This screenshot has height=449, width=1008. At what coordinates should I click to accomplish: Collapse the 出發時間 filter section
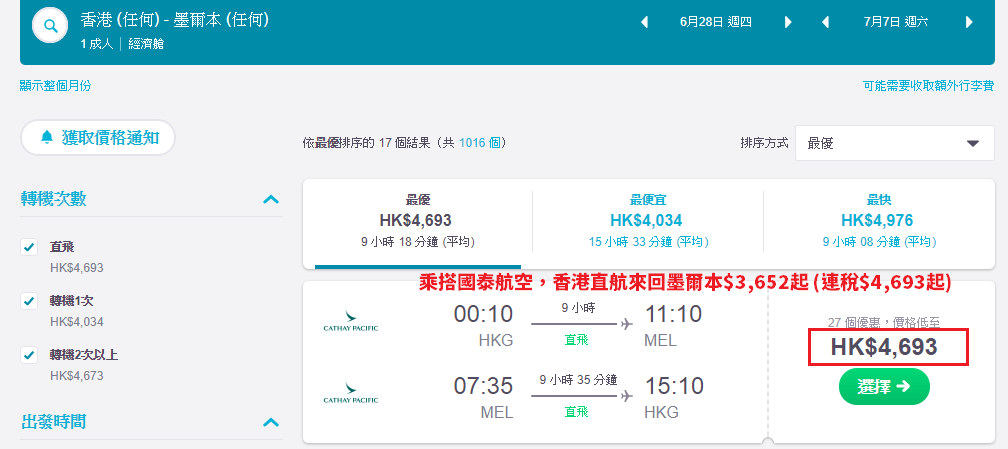(x=271, y=423)
